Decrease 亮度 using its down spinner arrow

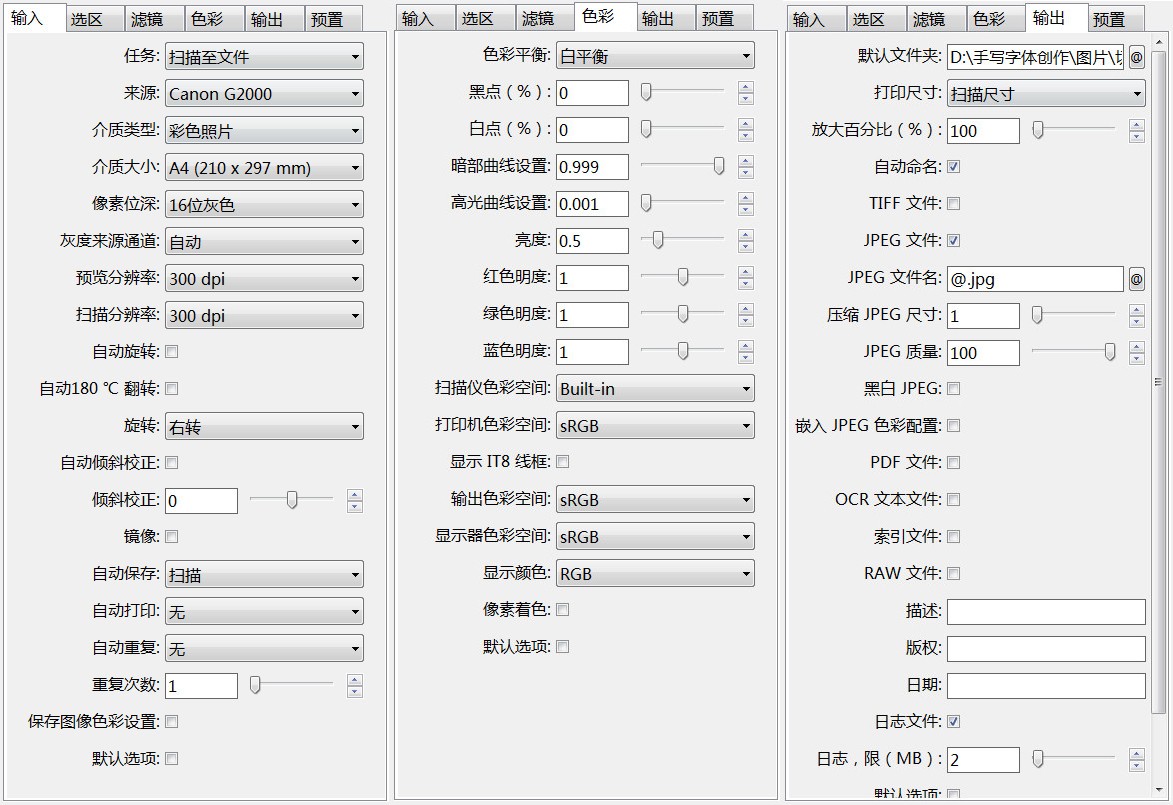tap(746, 247)
